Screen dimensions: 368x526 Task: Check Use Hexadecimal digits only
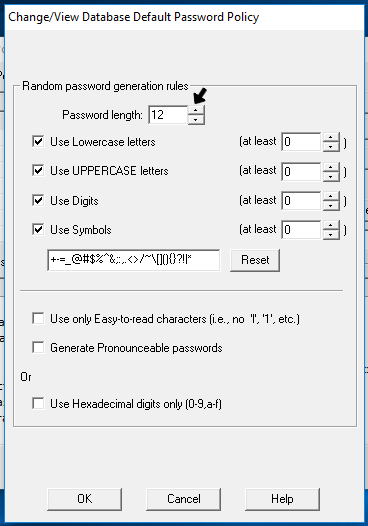(x=38, y=403)
